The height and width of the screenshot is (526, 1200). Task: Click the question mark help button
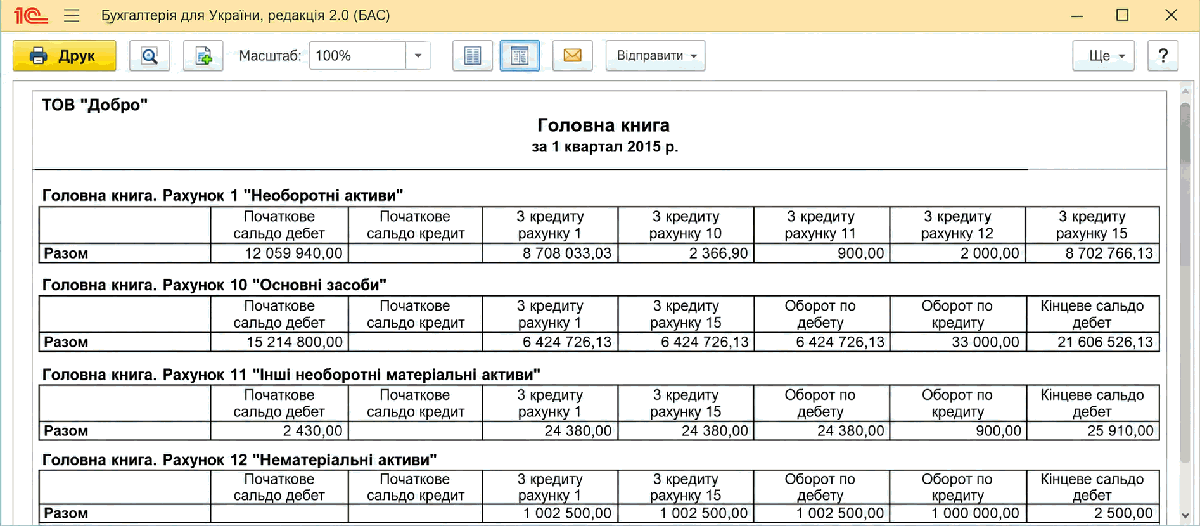[x=1162, y=56]
